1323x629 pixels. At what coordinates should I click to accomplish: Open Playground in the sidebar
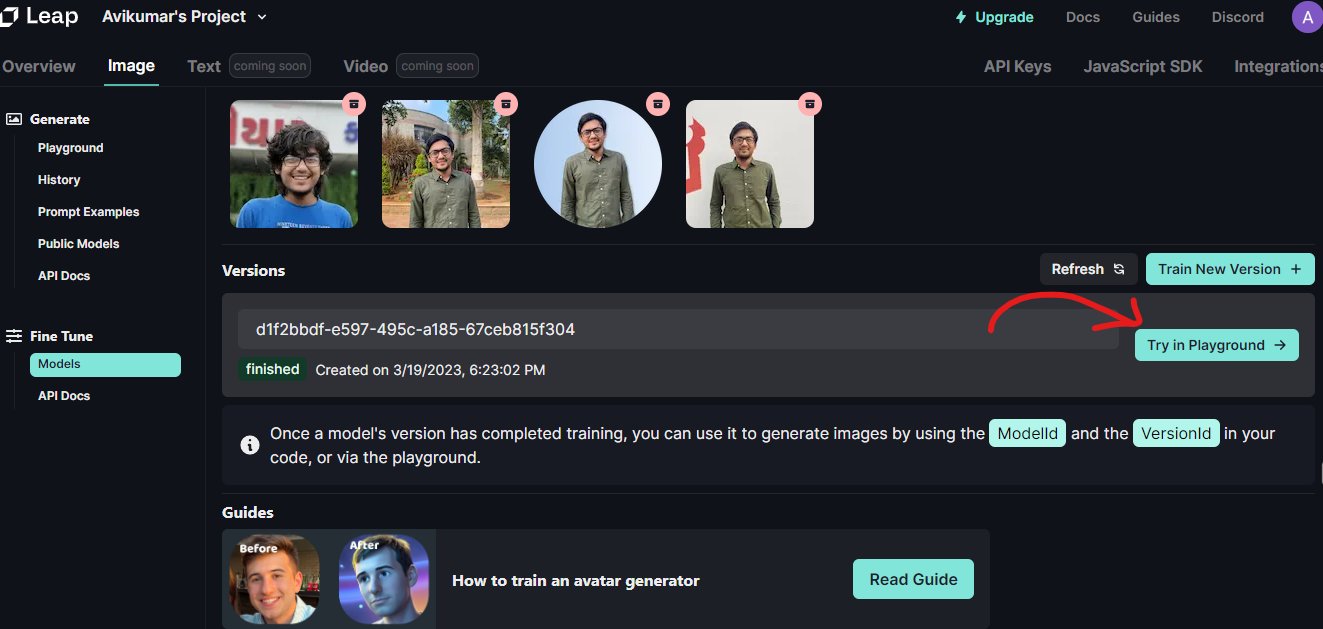[x=70, y=148]
